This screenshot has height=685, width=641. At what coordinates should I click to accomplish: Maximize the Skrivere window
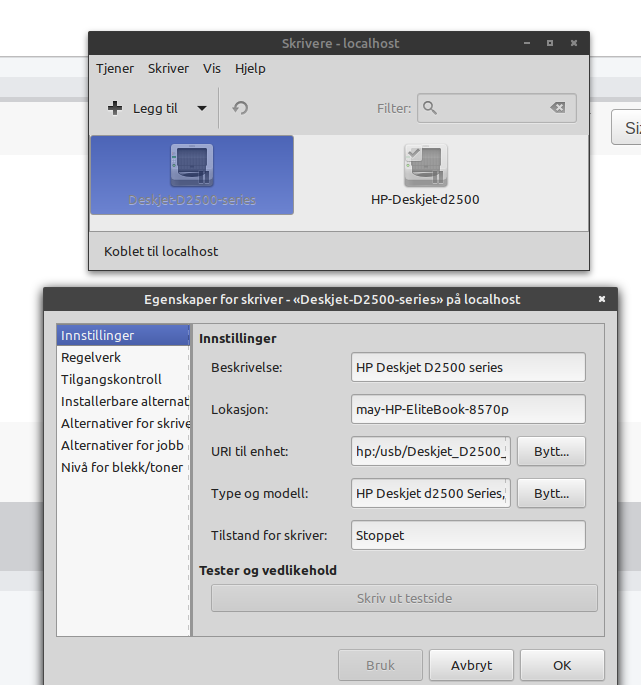pyautogui.click(x=550, y=43)
